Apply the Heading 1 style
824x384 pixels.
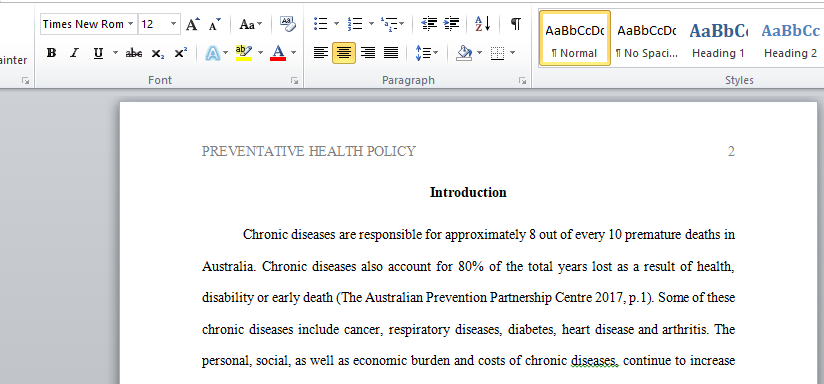(718, 38)
